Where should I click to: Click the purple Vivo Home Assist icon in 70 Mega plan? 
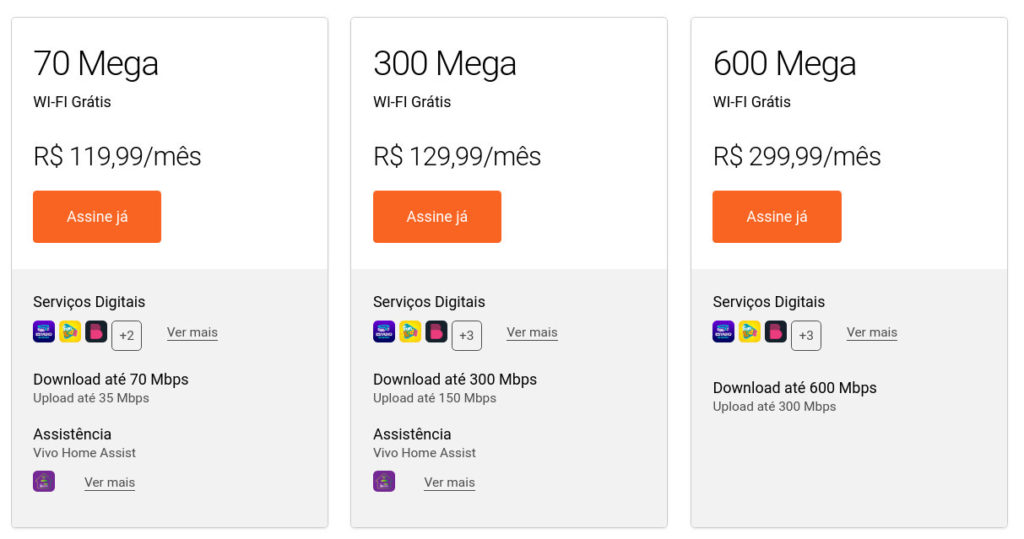click(x=44, y=482)
